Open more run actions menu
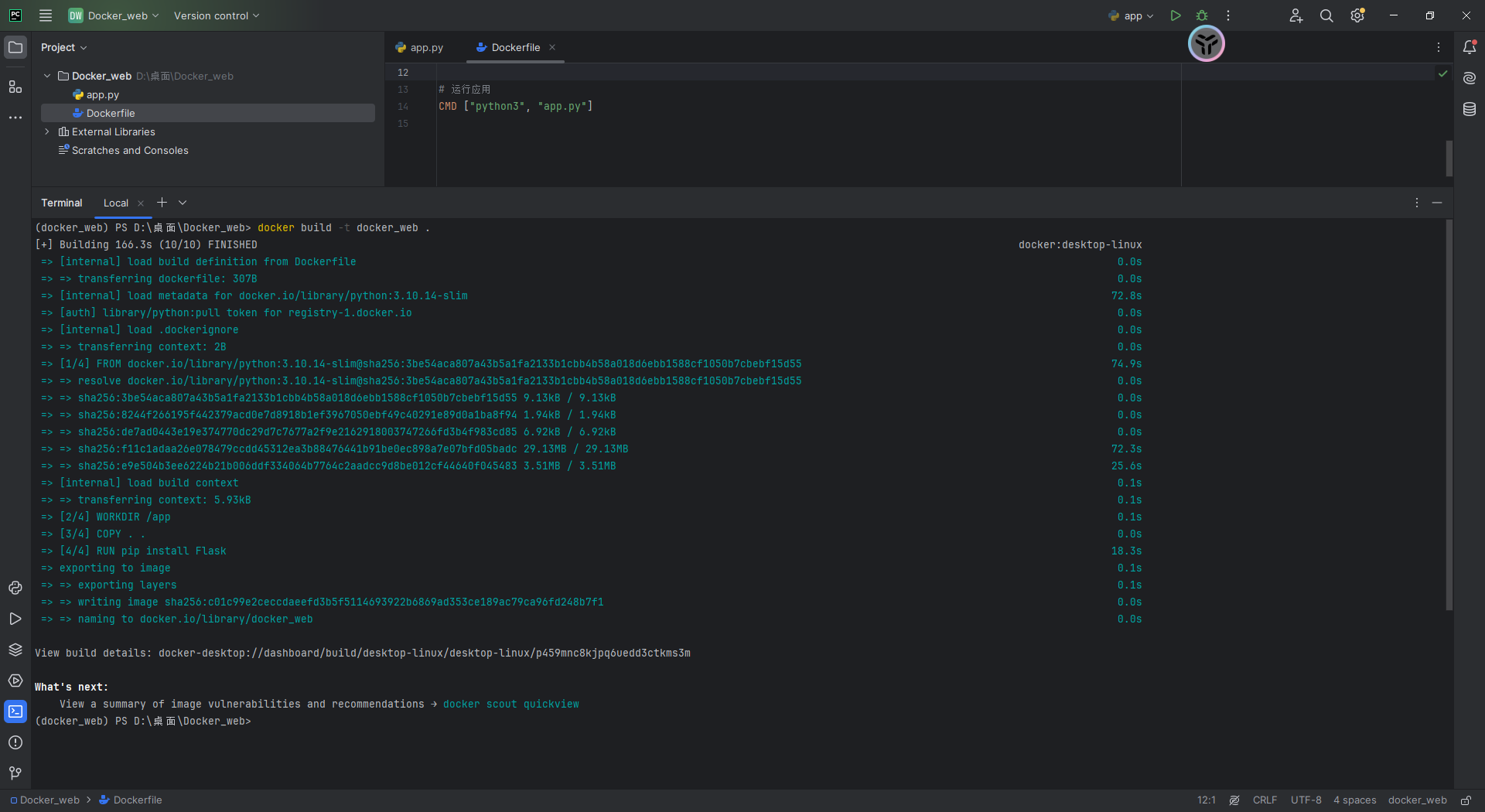Screen dimensions: 1485x812 1228,15
